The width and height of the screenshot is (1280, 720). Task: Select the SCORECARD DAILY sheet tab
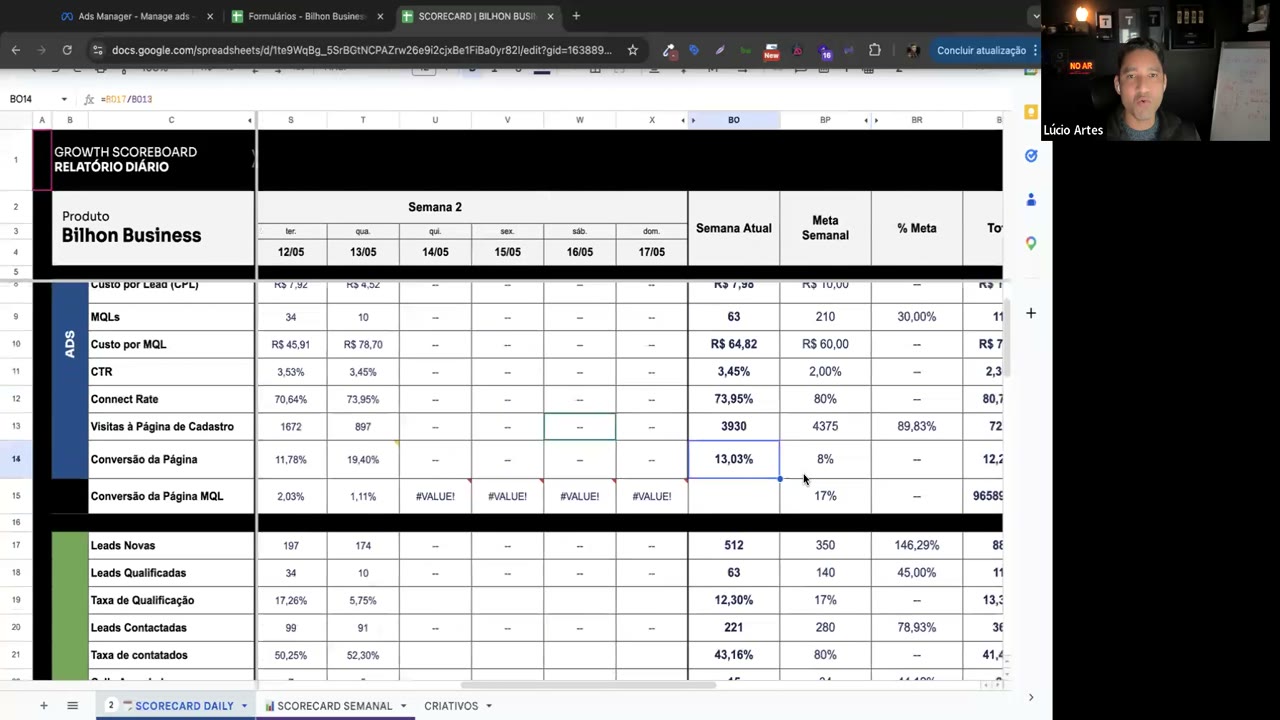(177, 706)
